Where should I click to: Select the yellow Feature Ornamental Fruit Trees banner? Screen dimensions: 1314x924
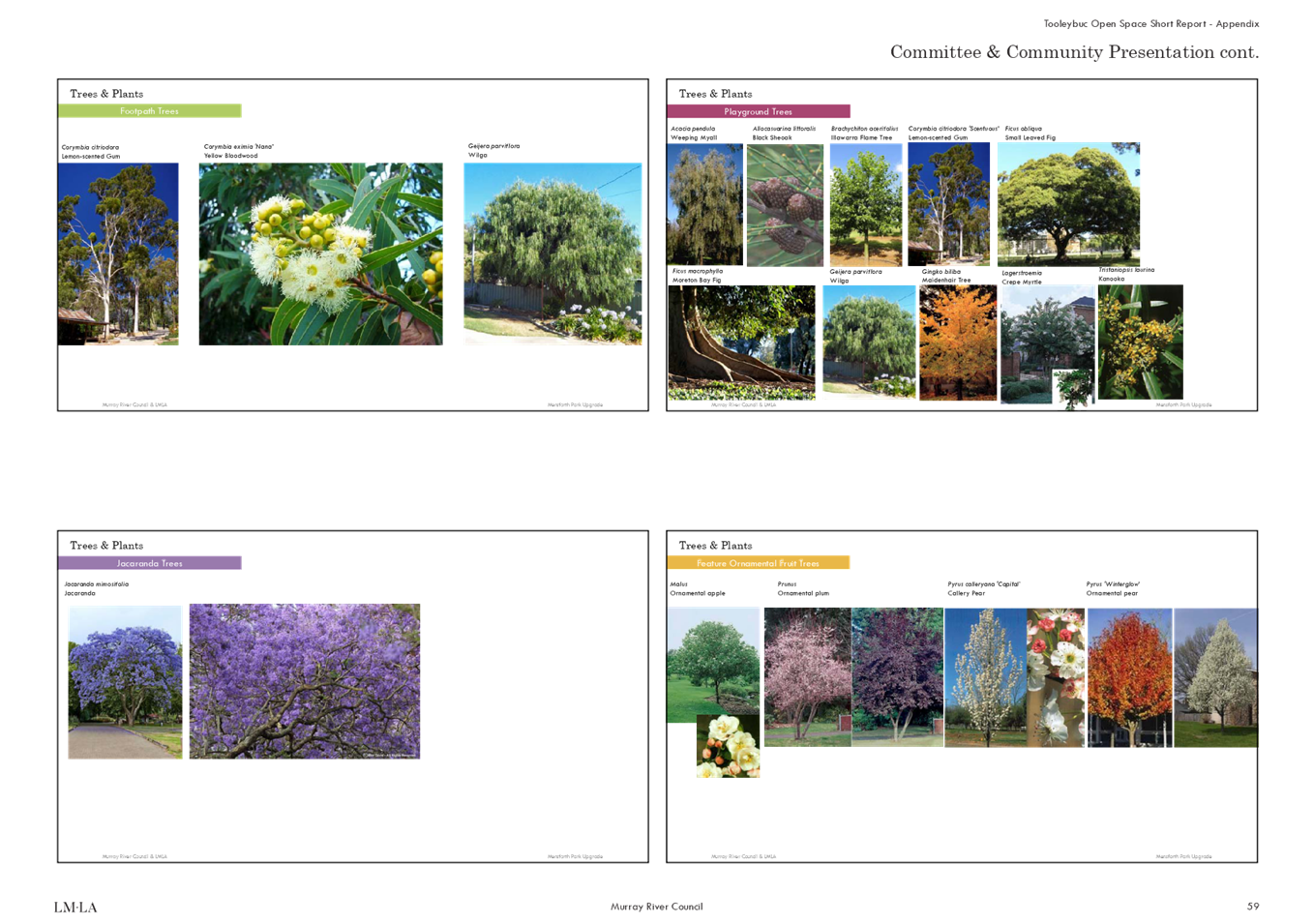[759, 563]
